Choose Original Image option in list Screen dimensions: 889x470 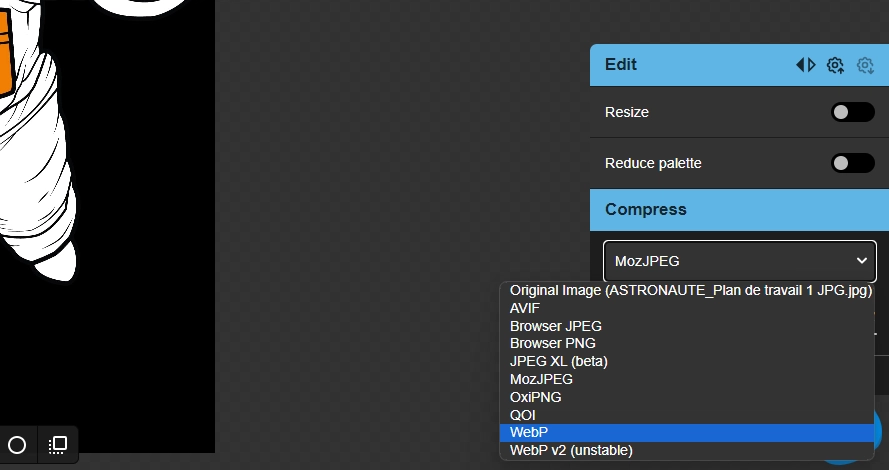tap(687, 290)
